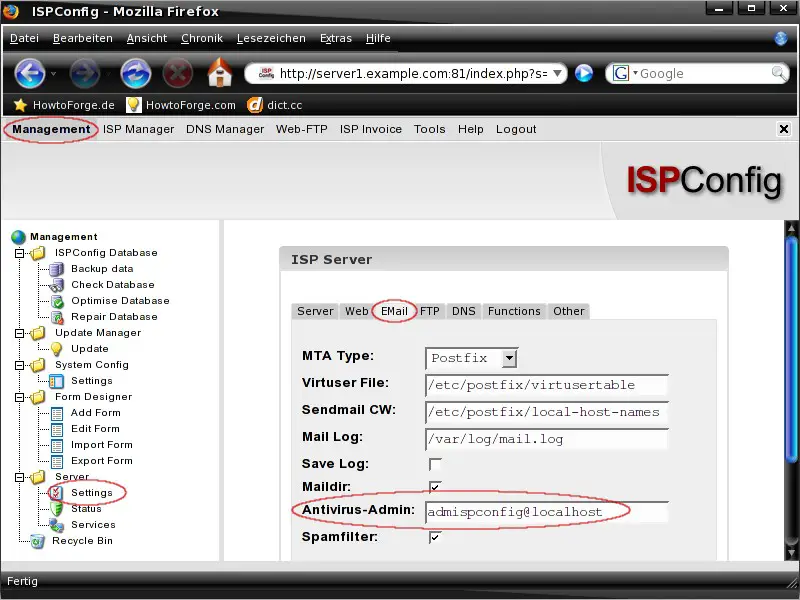Collapse the Update Manager tree node
The image size is (800, 600).
[19, 333]
